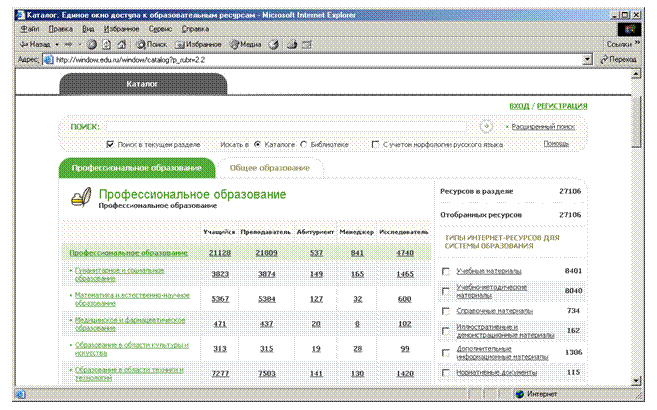Enable С учетом морфологии русского языка

click(x=375, y=144)
